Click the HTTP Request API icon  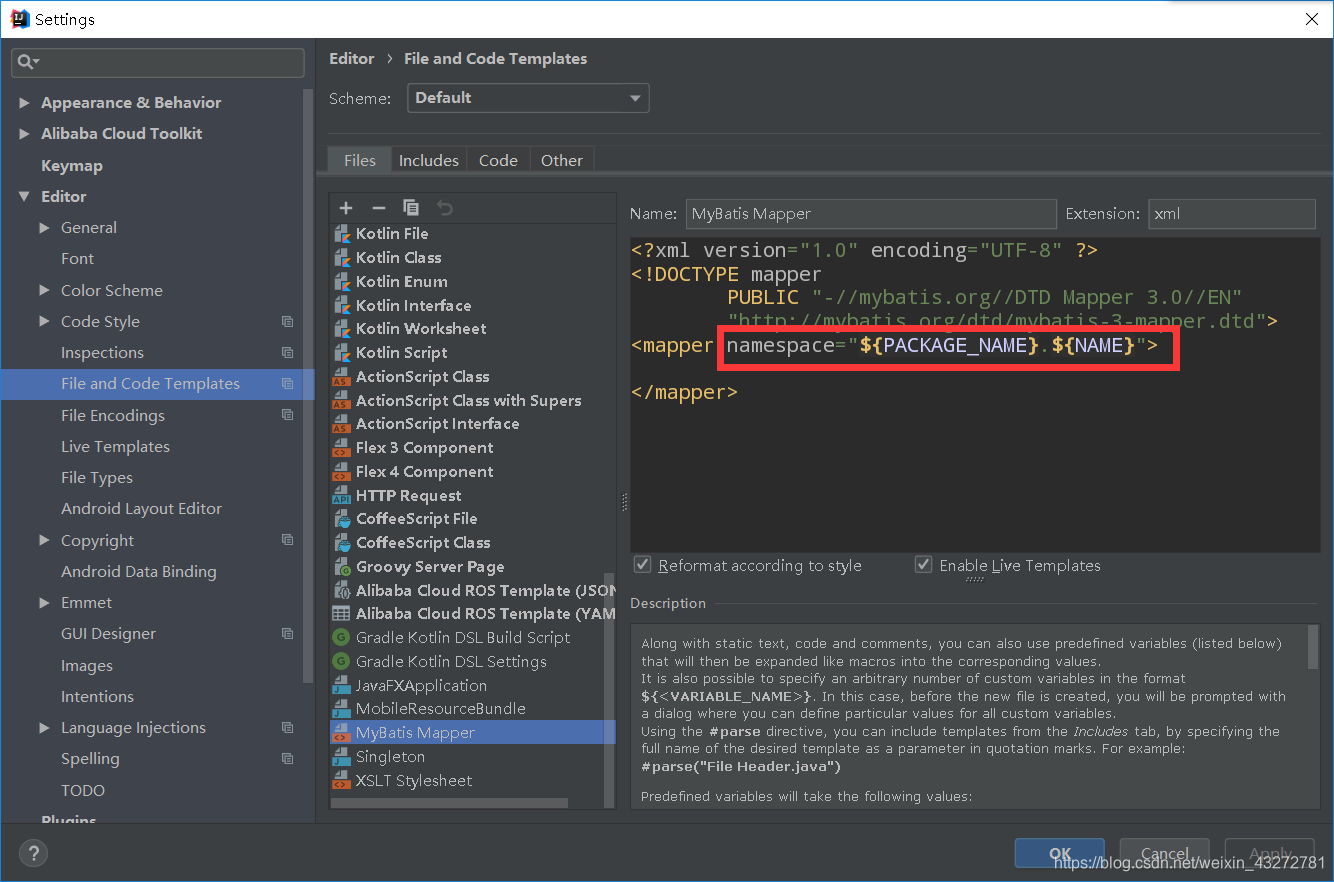(341, 496)
